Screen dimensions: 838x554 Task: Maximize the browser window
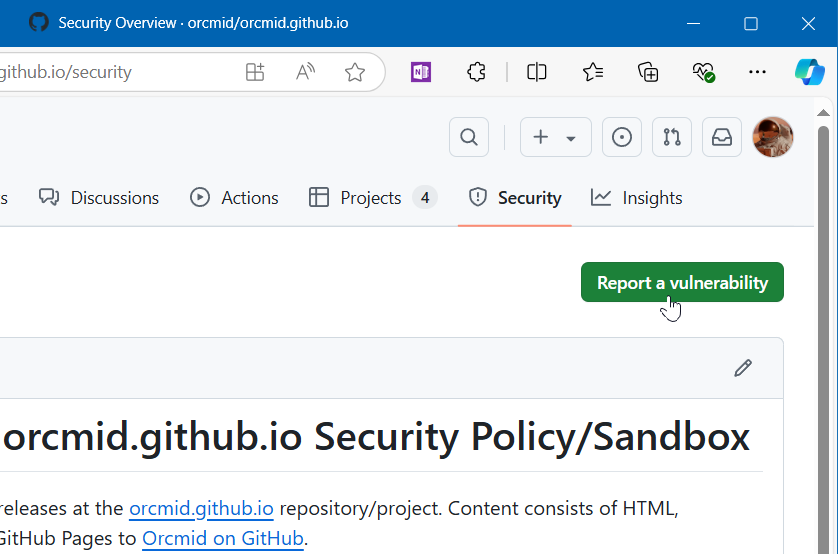click(x=751, y=23)
